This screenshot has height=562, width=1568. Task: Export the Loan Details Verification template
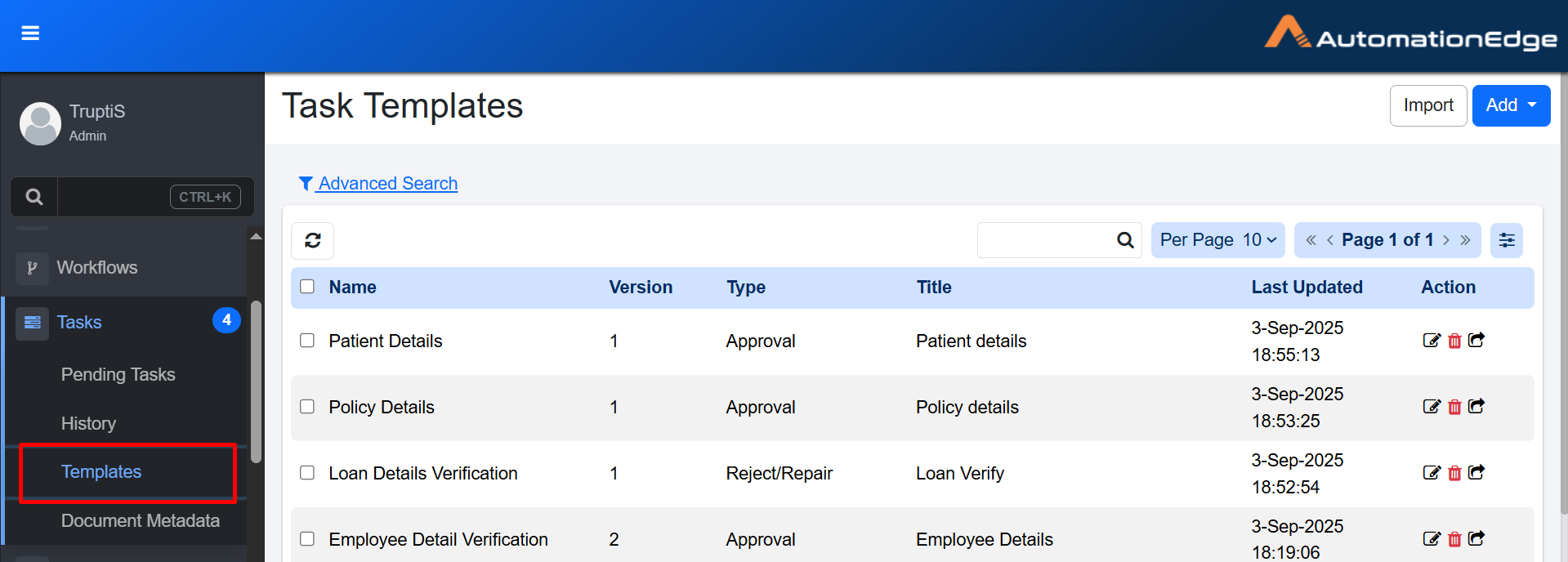pos(1476,472)
